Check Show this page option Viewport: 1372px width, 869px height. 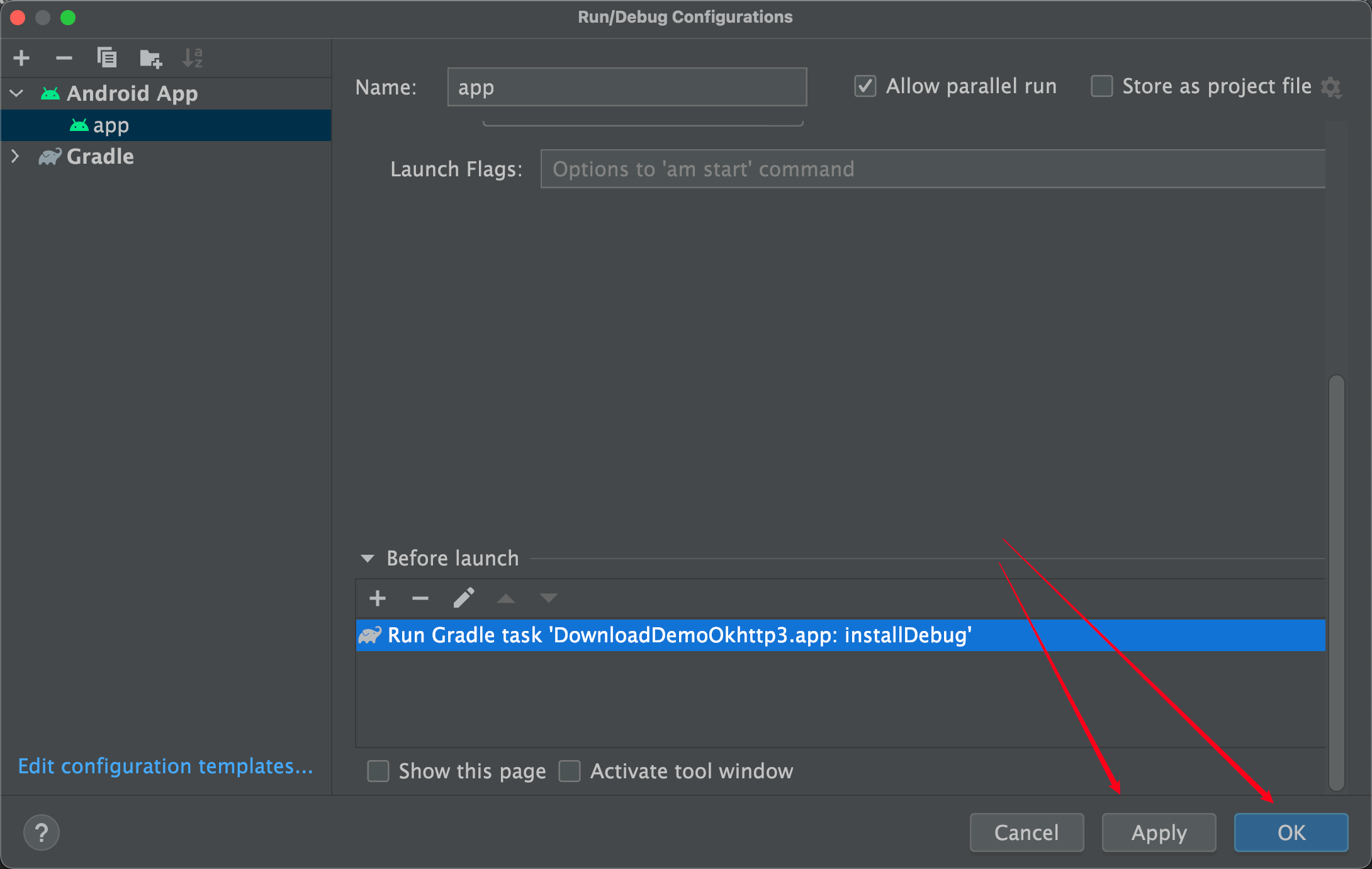(378, 771)
